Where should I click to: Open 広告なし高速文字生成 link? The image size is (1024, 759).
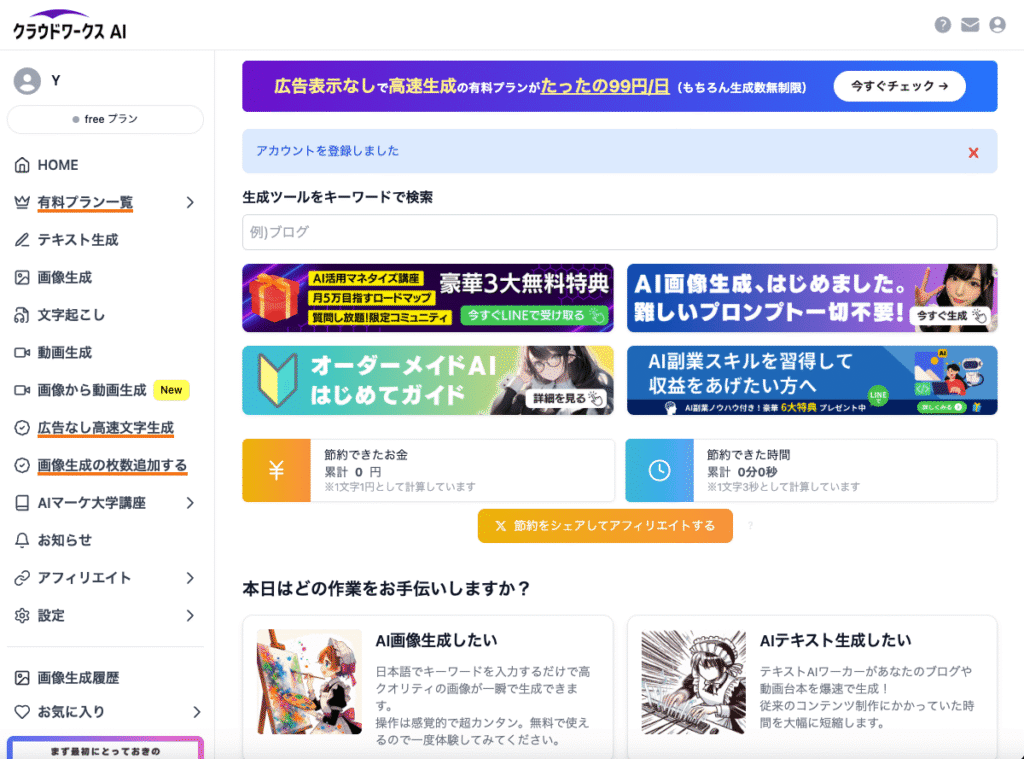tap(106, 428)
